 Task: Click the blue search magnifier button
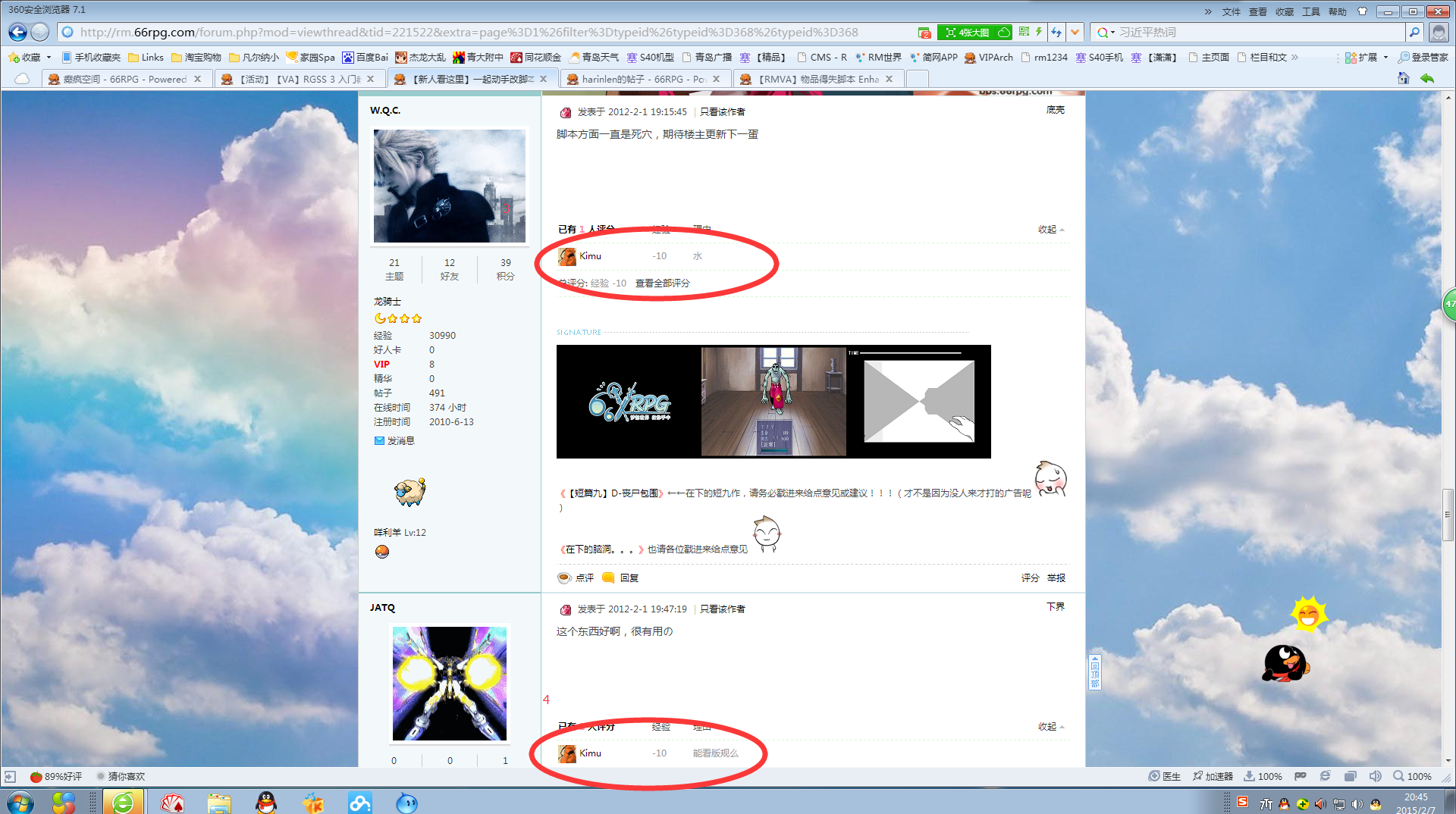(1414, 32)
